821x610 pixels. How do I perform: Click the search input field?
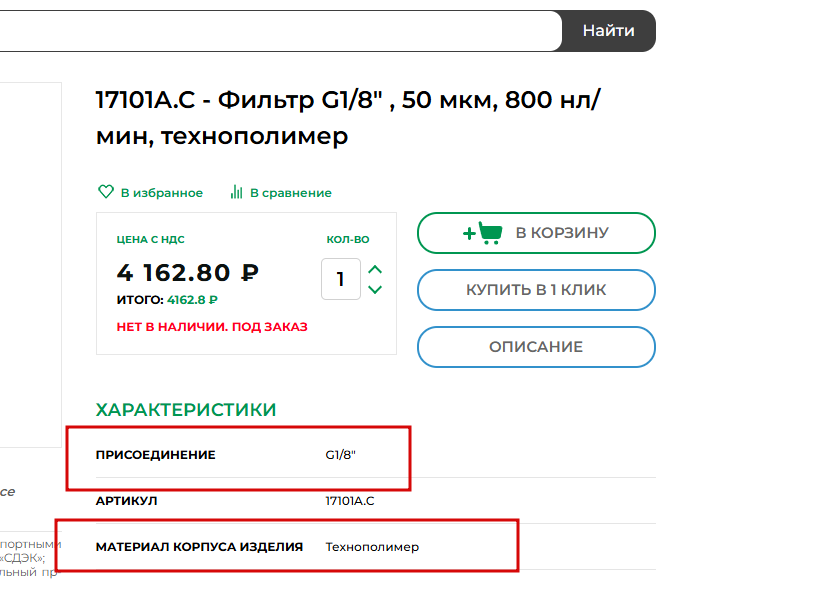coord(280,31)
